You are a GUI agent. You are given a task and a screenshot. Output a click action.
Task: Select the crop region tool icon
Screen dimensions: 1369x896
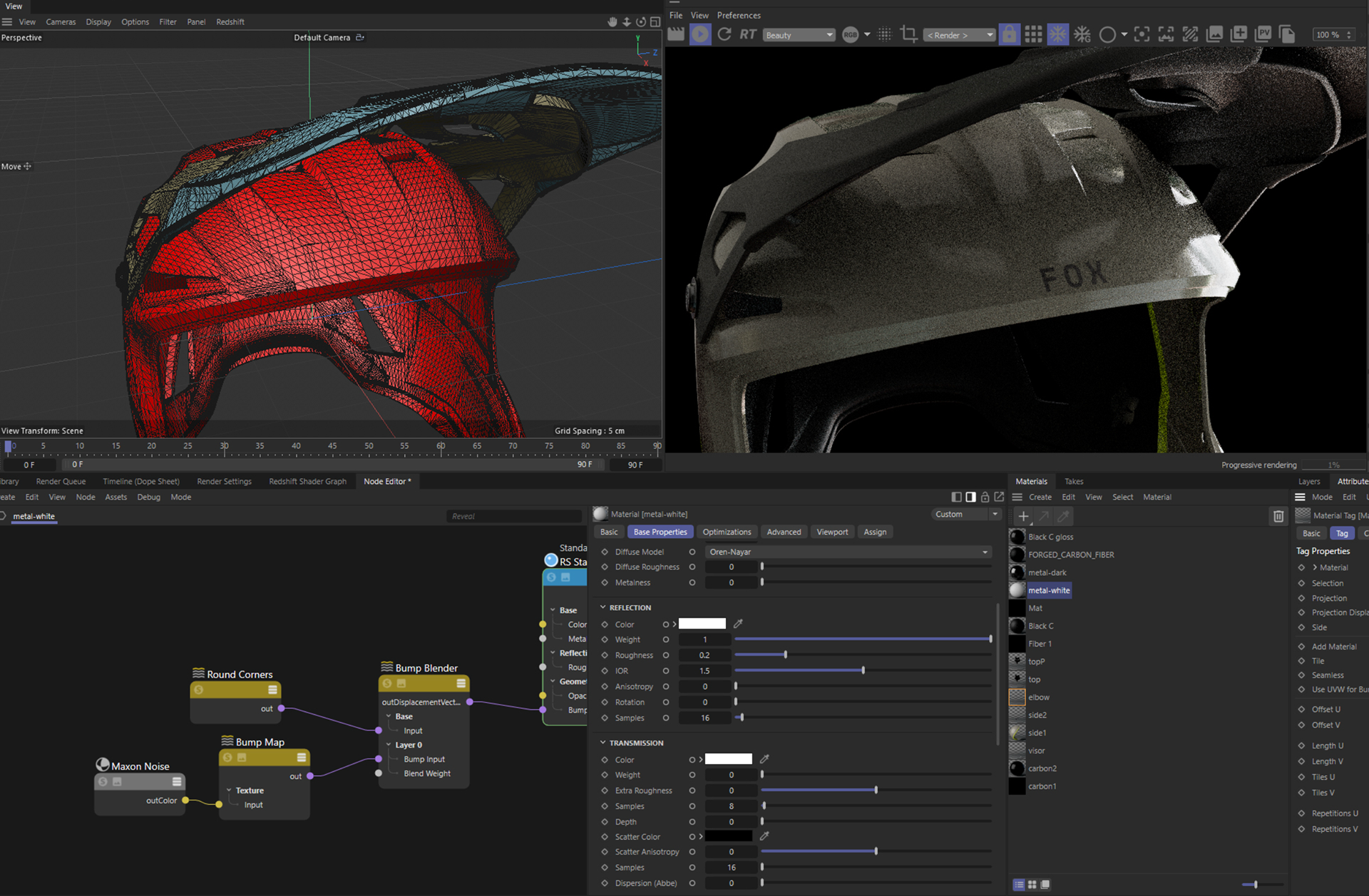pyautogui.click(x=908, y=34)
